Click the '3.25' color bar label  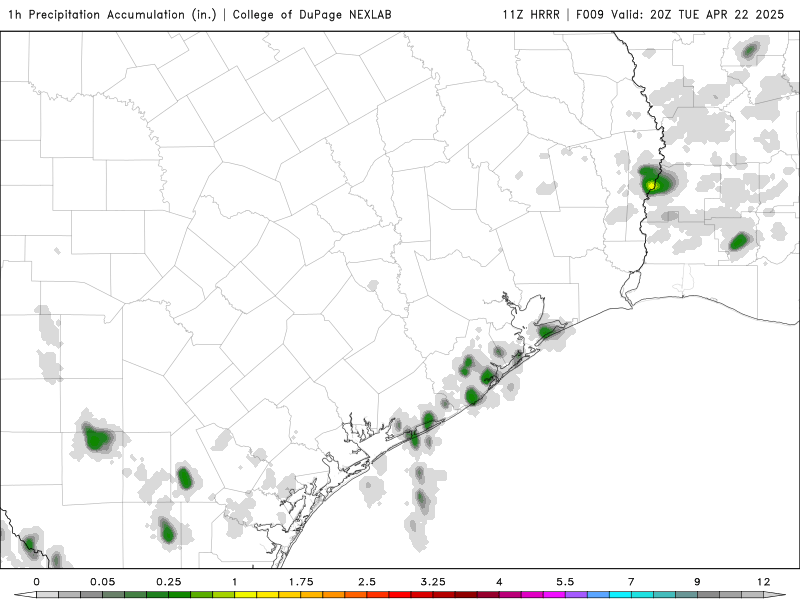pos(433,582)
